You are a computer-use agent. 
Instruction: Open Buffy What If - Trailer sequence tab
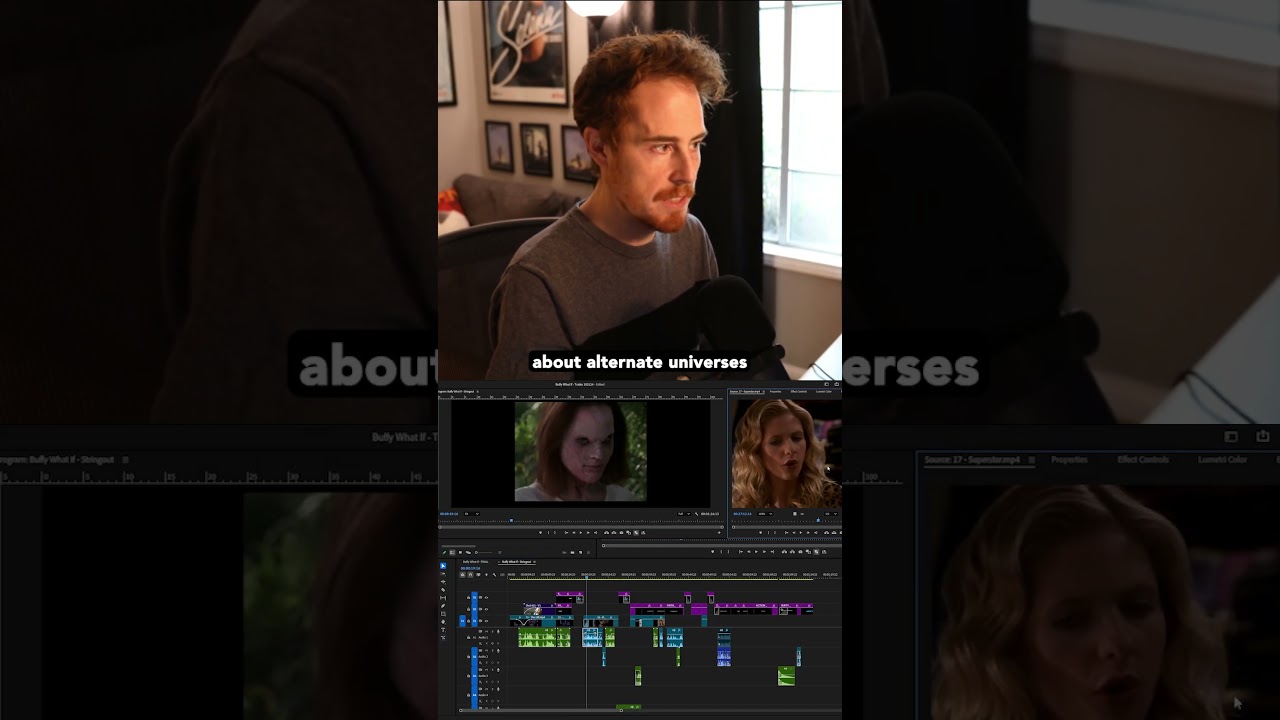475,562
